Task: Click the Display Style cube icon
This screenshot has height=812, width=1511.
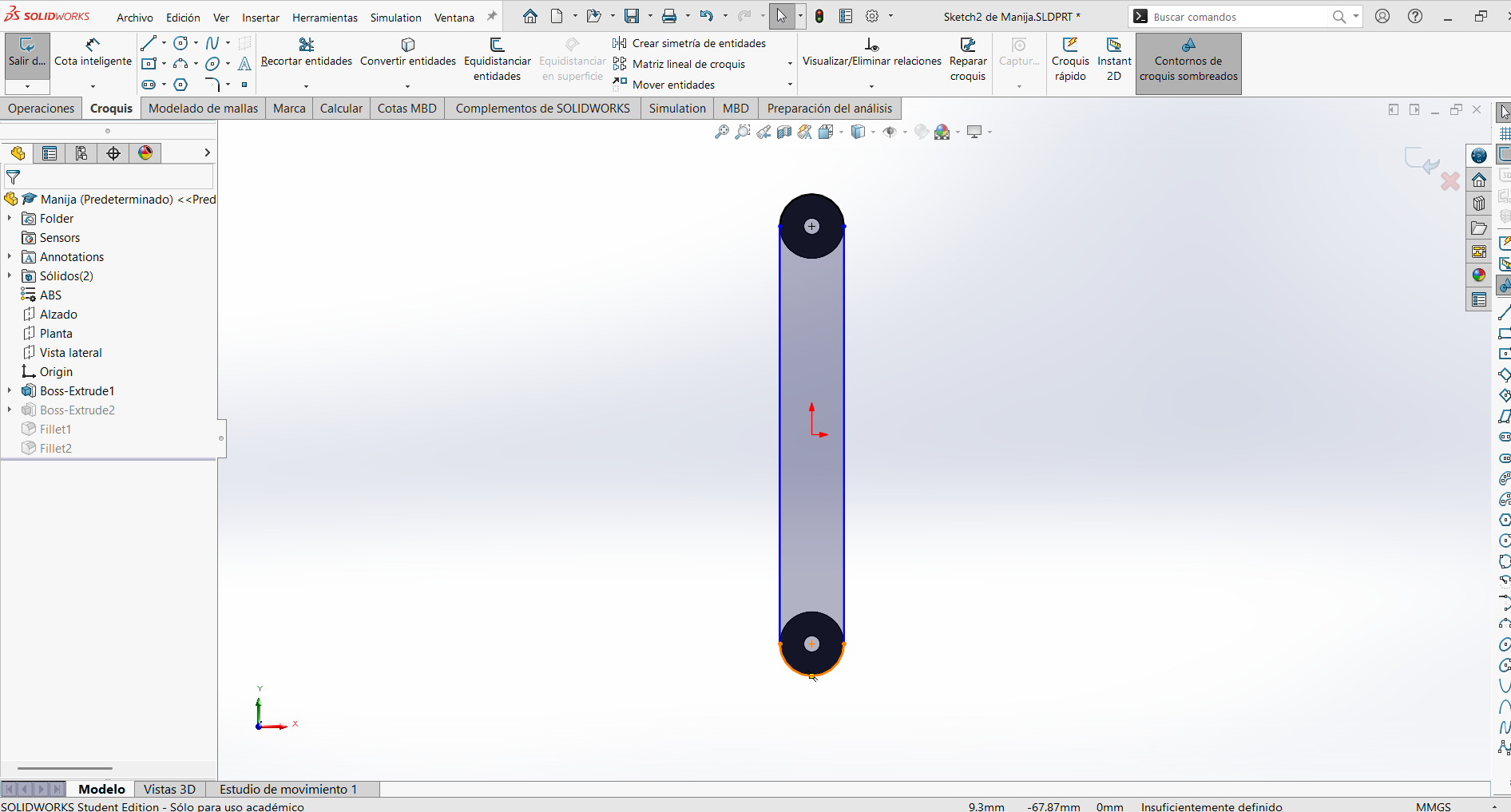Action: [859, 132]
